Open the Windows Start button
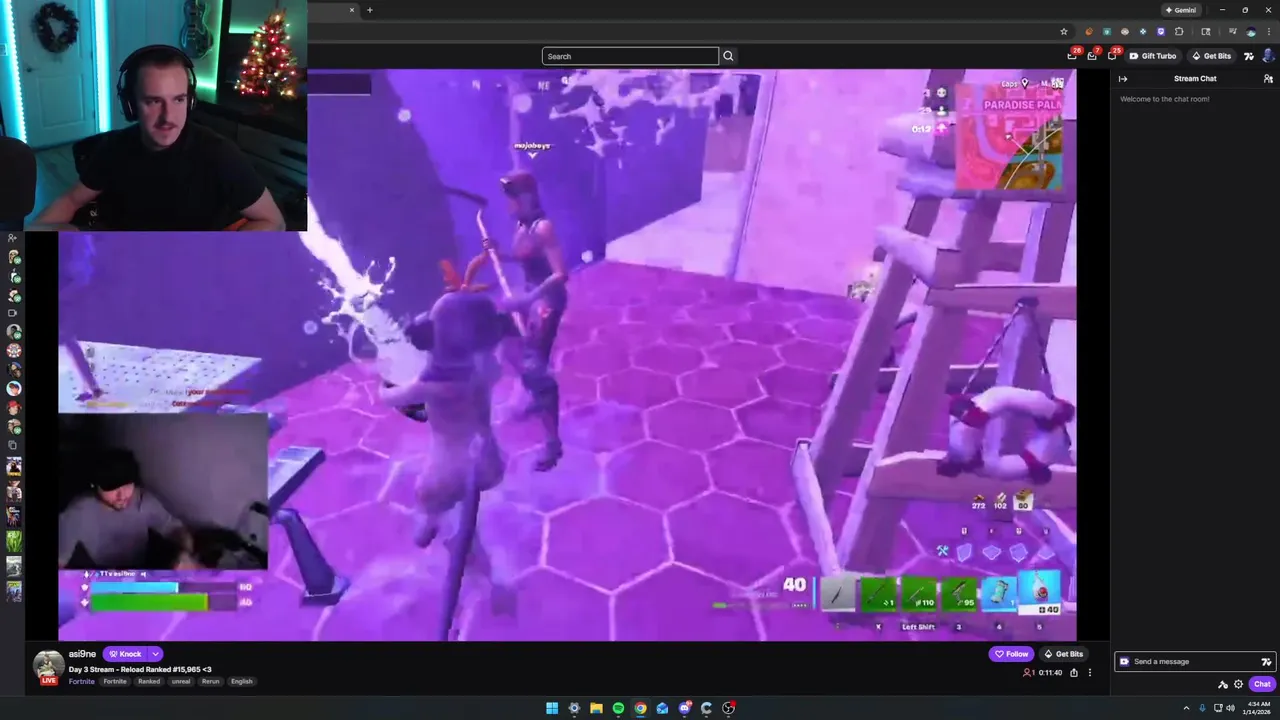This screenshot has width=1280, height=720. pyautogui.click(x=552, y=708)
